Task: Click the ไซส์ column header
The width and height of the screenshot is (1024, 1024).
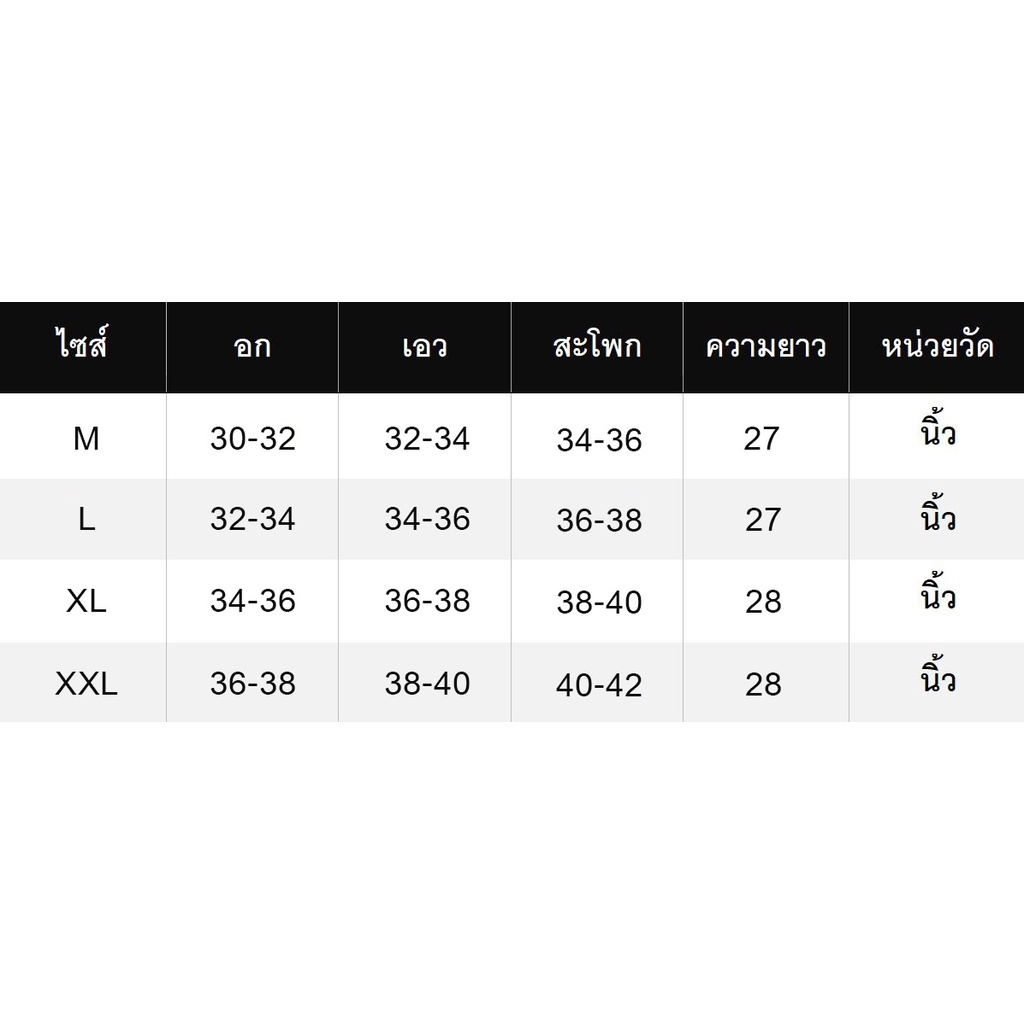Action: coord(82,344)
